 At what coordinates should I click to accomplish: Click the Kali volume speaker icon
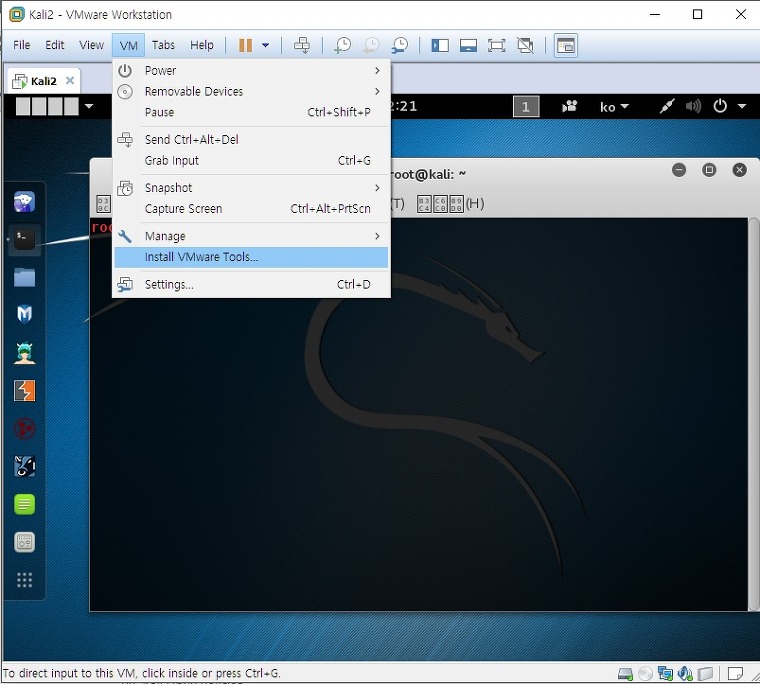pyautogui.click(x=693, y=106)
